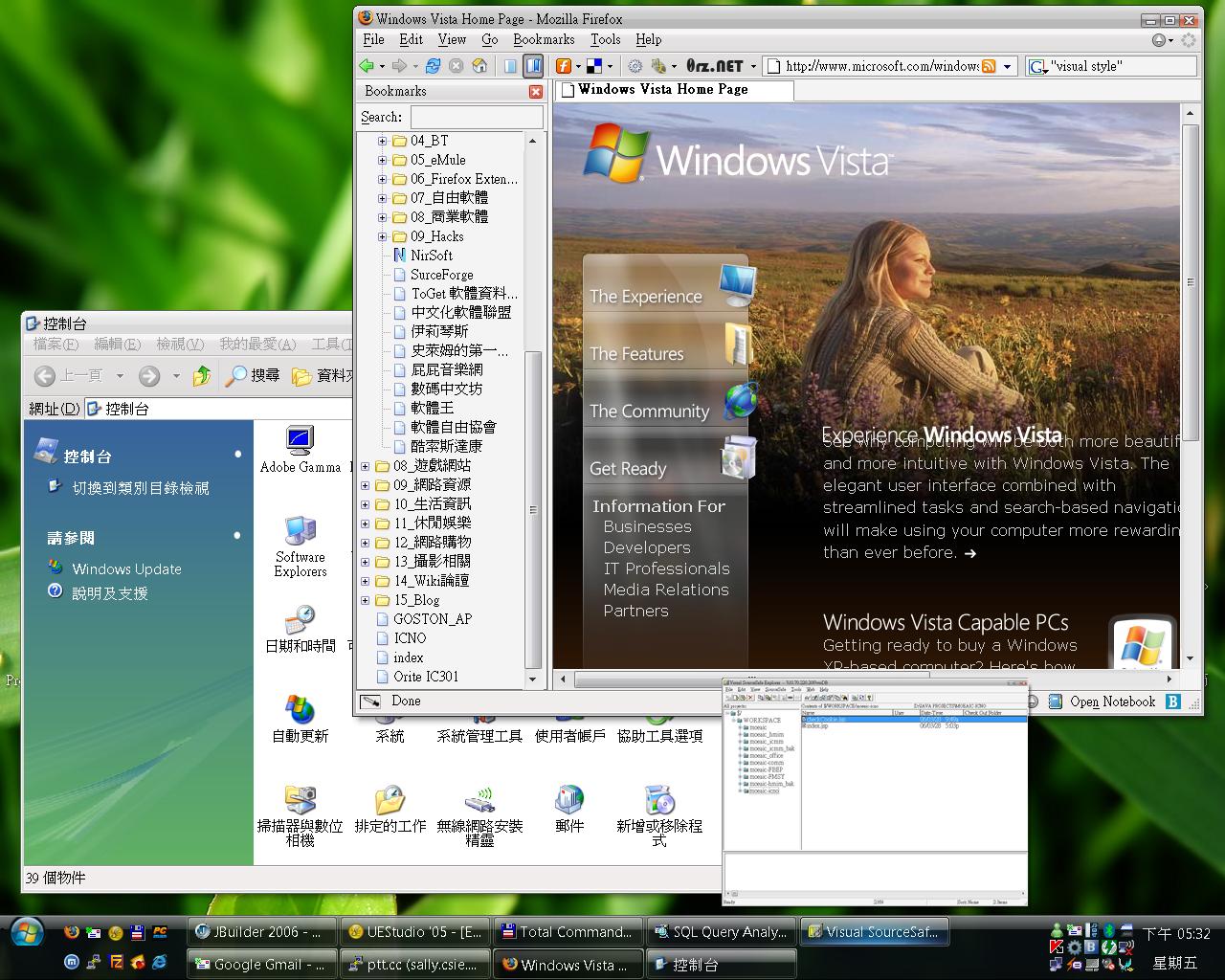Click The Community link on Vista page
The image size is (1225, 980).
pos(650,412)
